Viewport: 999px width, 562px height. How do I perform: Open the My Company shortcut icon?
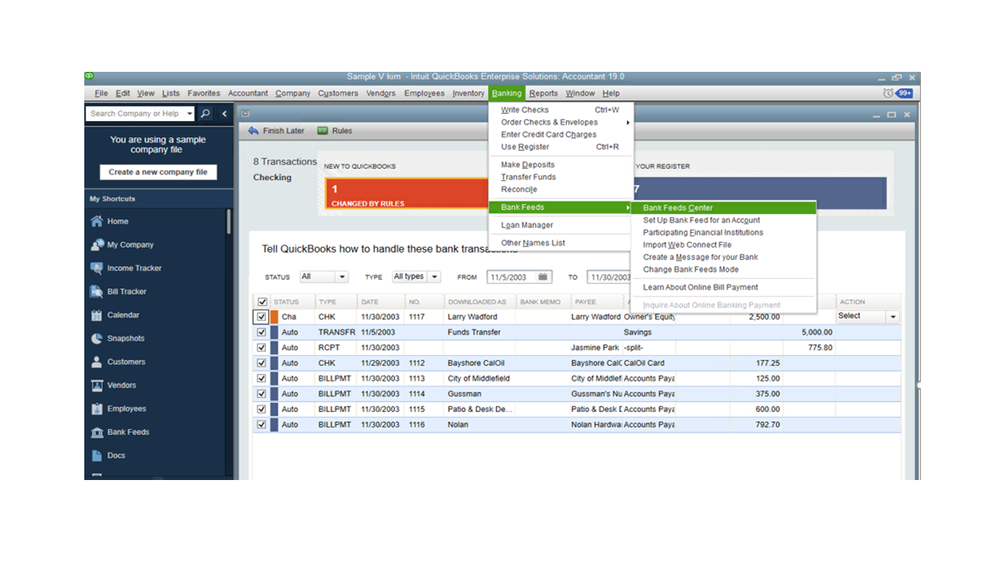pyautogui.click(x=96, y=245)
